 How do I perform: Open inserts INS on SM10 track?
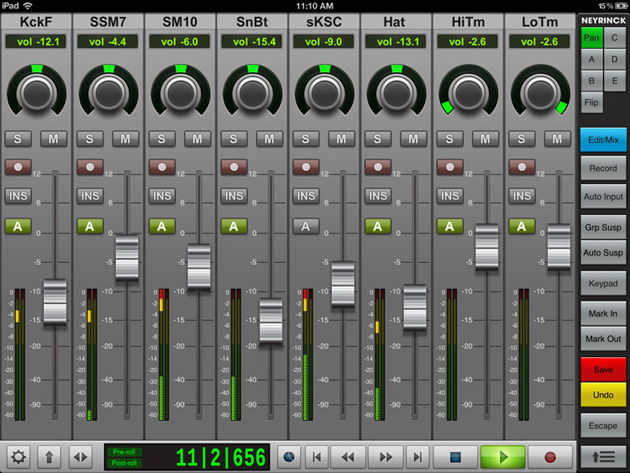(162, 196)
